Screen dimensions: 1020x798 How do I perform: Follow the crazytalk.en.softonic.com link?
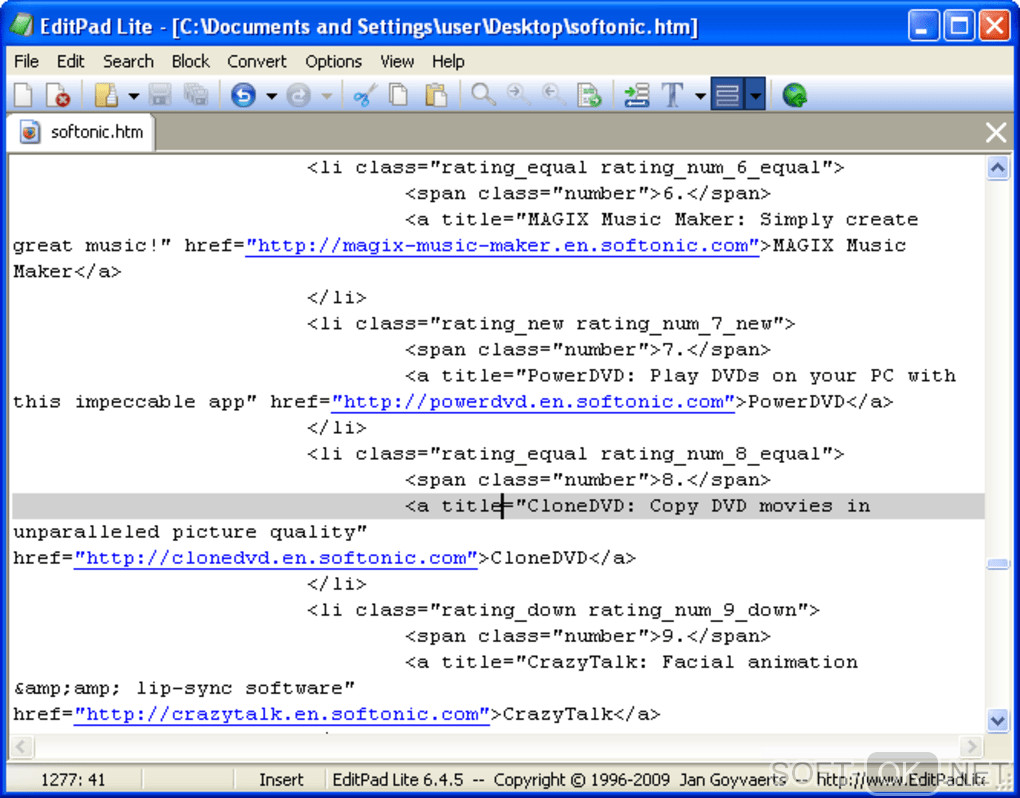(282, 714)
